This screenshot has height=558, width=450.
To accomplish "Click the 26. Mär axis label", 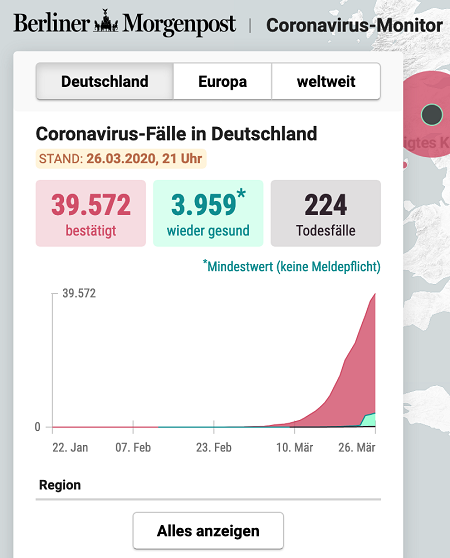I will point(357,447).
